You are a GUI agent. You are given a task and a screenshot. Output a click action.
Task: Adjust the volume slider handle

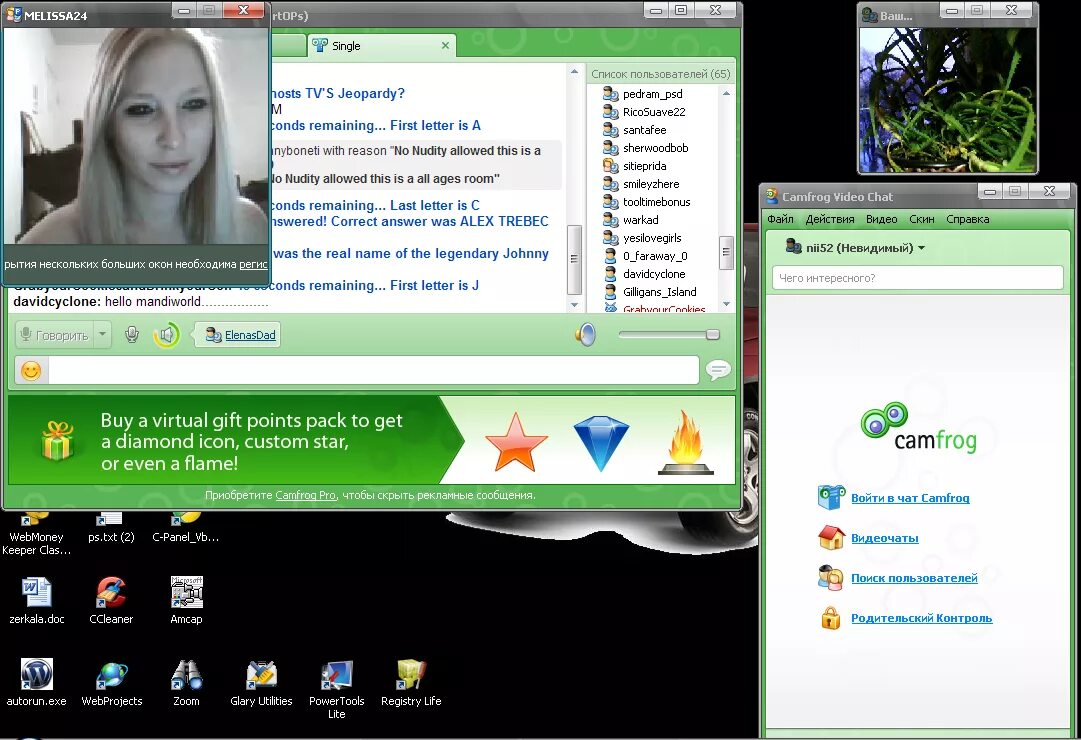713,334
